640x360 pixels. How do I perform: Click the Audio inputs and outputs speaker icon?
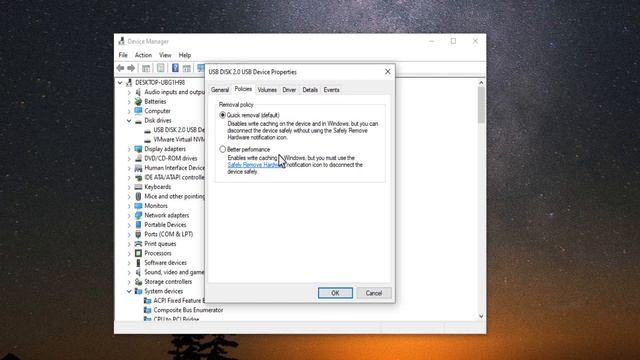[x=138, y=92]
